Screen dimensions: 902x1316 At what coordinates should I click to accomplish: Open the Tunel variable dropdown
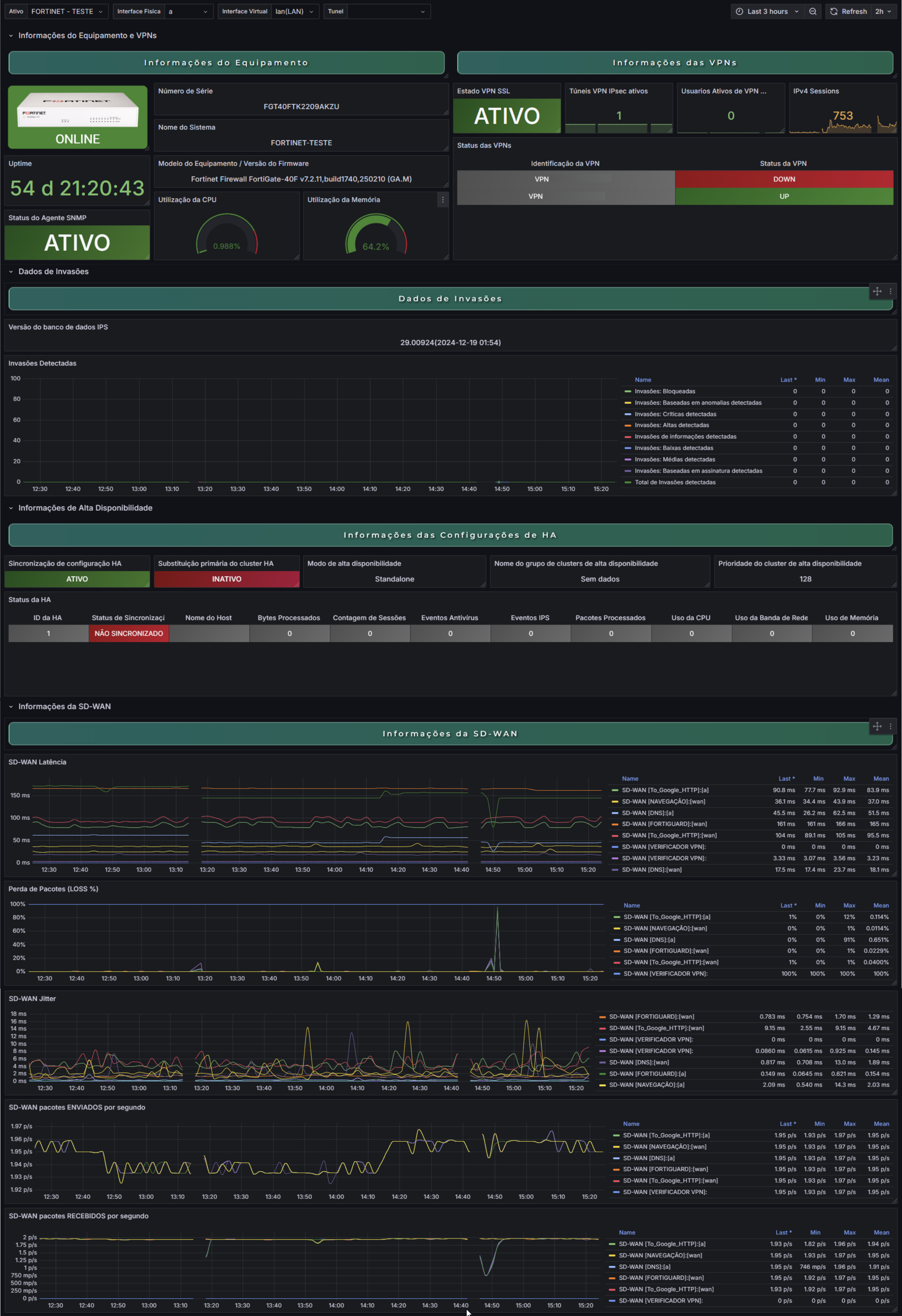pyautogui.click(x=389, y=11)
